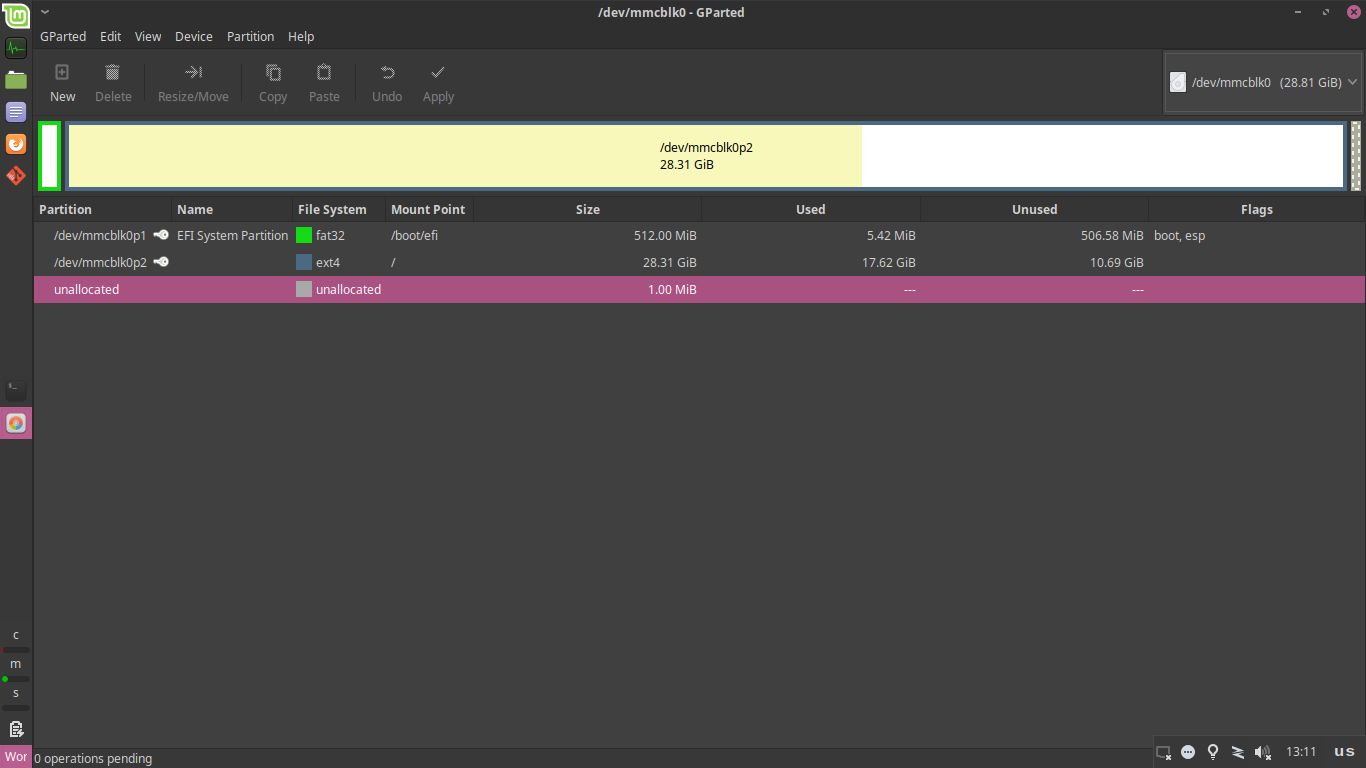Open the Files folder panel launcher
Viewport: 1366px width, 768px height.
16,80
